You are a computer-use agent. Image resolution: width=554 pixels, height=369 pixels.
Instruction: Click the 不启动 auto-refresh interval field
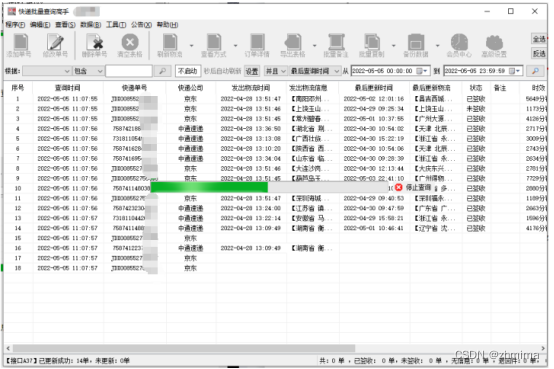pyautogui.click(x=188, y=71)
